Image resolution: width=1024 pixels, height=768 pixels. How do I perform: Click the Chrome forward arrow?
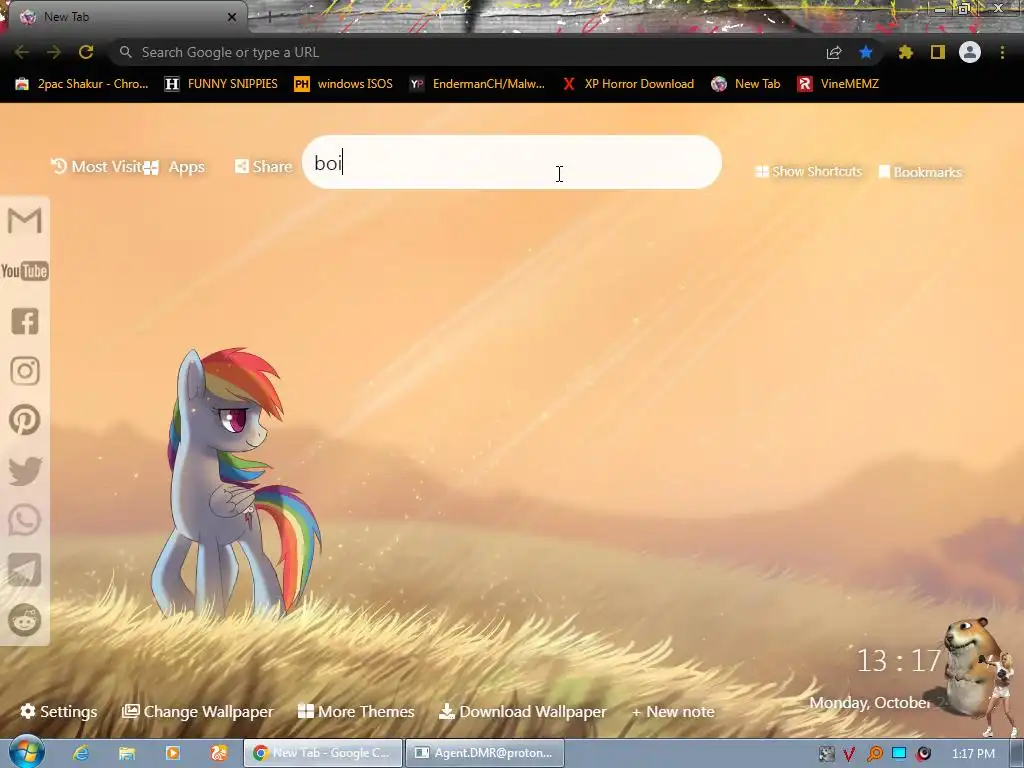[x=54, y=52]
